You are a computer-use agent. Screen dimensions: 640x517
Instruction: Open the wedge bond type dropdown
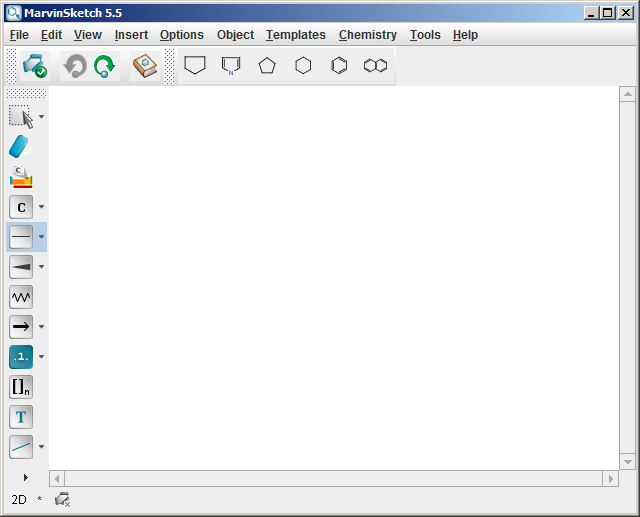(41, 267)
